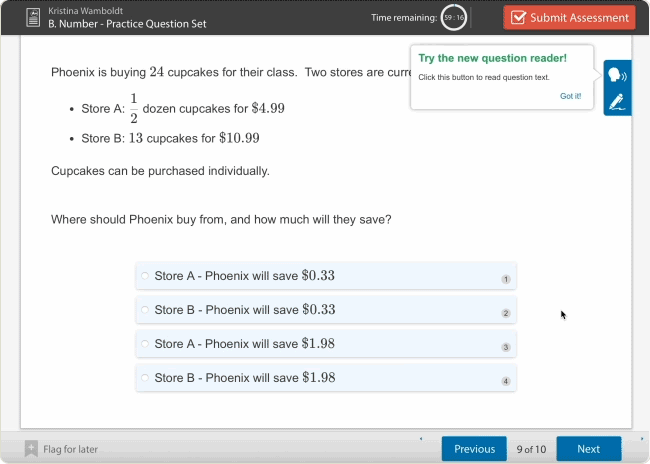
Task: Click the 9 of 10 page indicator
Action: pyautogui.click(x=531, y=449)
